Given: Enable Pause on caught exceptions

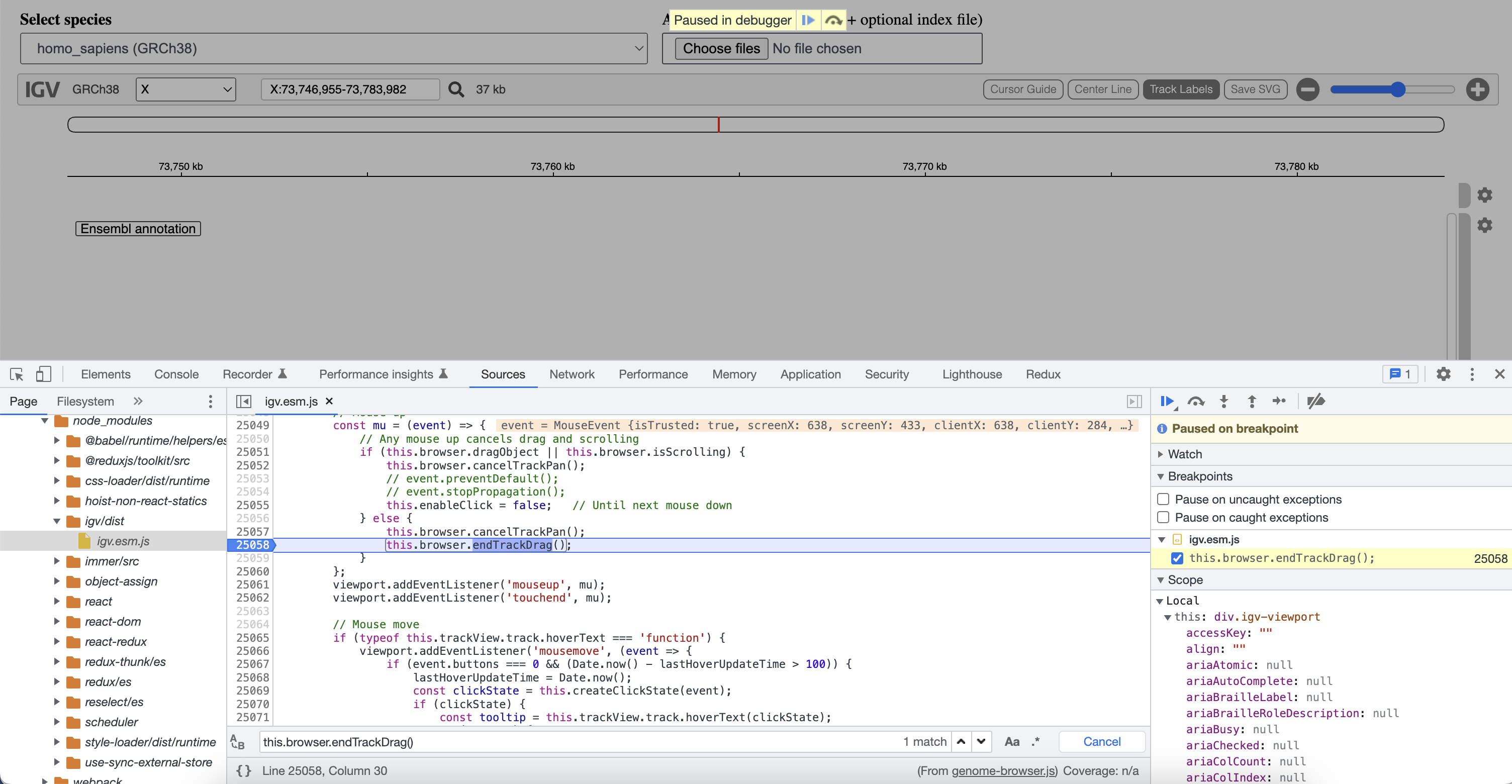Looking at the screenshot, I should [x=1163, y=517].
